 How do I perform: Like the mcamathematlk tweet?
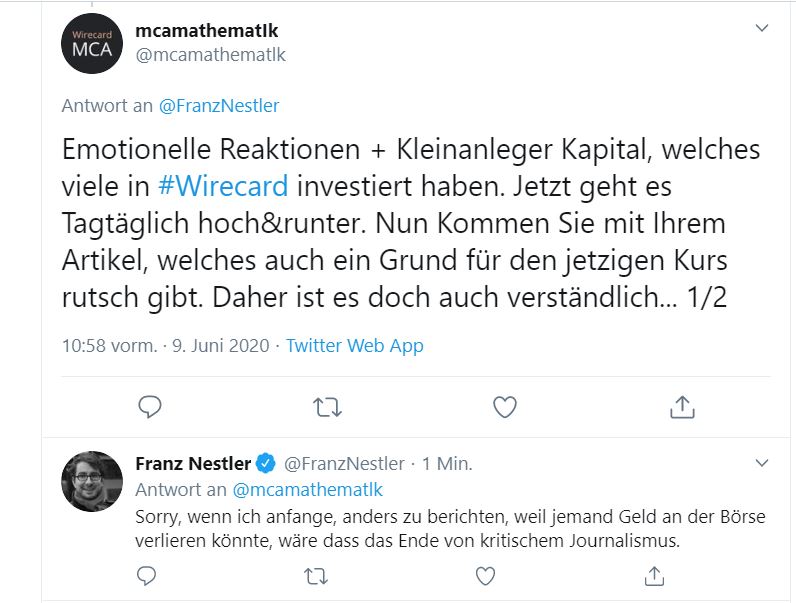[x=505, y=406]
